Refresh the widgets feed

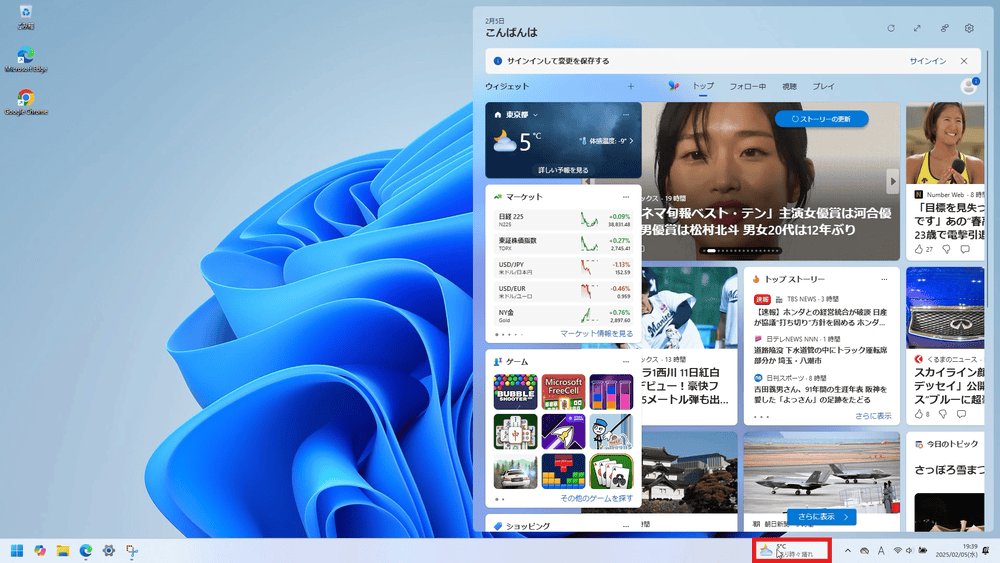pyautogui.click(x=890, y=29)
